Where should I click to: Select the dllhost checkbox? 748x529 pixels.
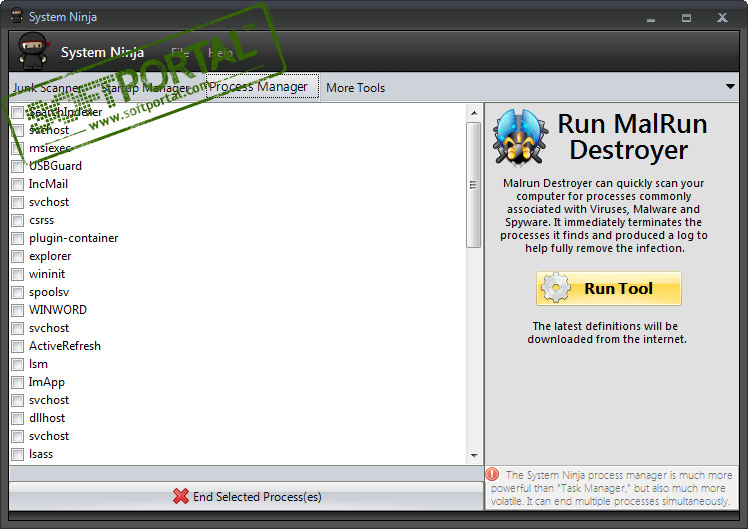click(x=18, y=418)
